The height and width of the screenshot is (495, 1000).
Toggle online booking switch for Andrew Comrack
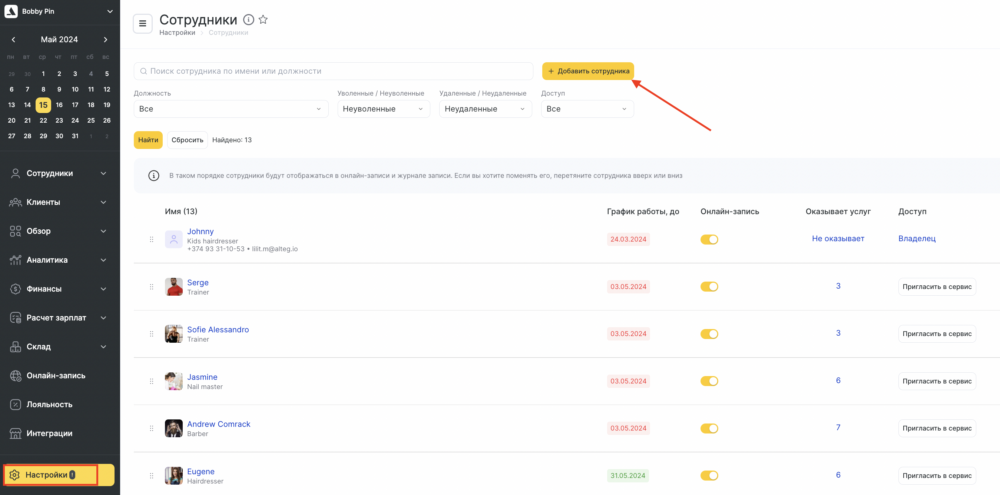coord(709,428)
